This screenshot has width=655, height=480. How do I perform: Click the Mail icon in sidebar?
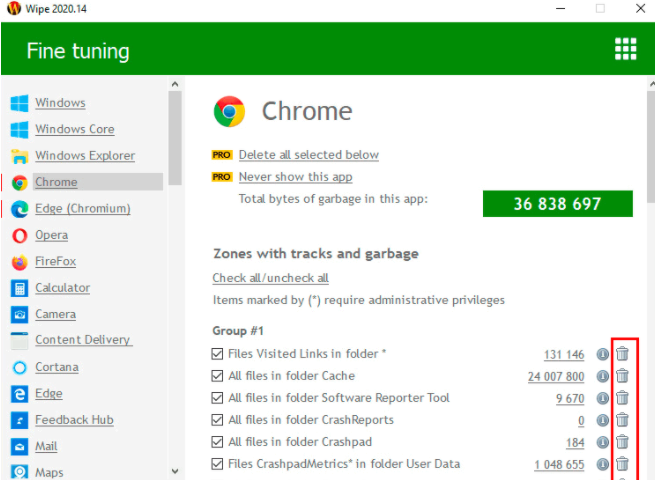point(19,447)
